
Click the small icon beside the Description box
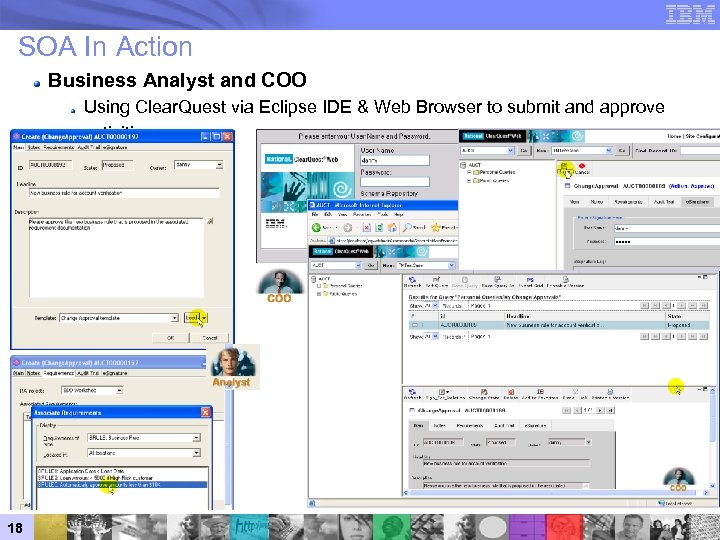tap(210, 221)
